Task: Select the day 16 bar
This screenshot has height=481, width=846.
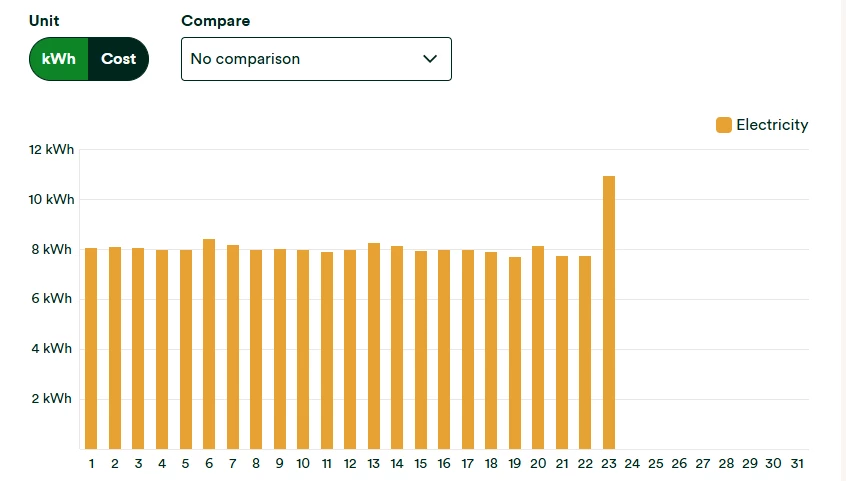Action: click(444, 349)
